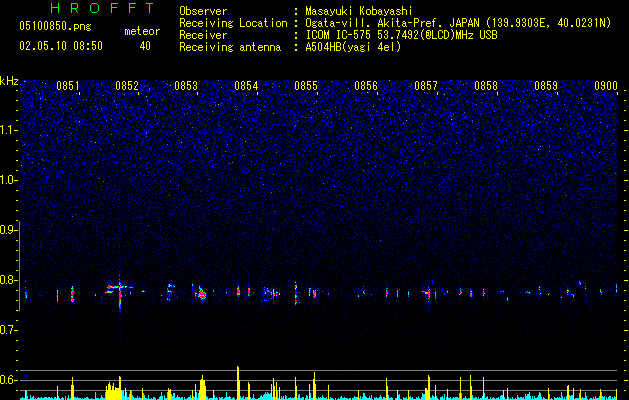Click the 0851 time marker
Viewport: 629px width, 400px height.
(x=68, y=86)
